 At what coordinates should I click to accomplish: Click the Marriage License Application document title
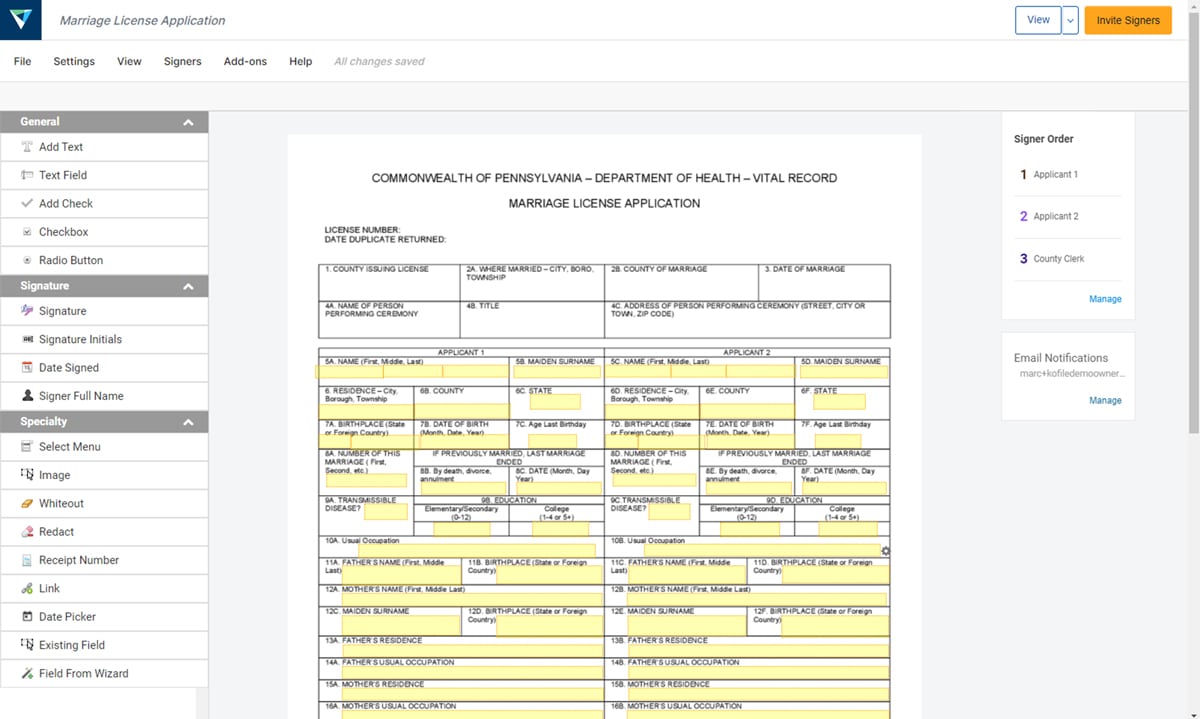point(143,20)
